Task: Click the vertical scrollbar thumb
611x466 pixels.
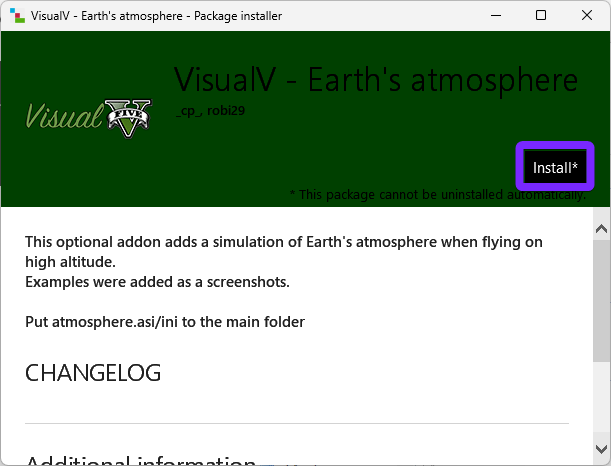Action: [x=601, y=301]
